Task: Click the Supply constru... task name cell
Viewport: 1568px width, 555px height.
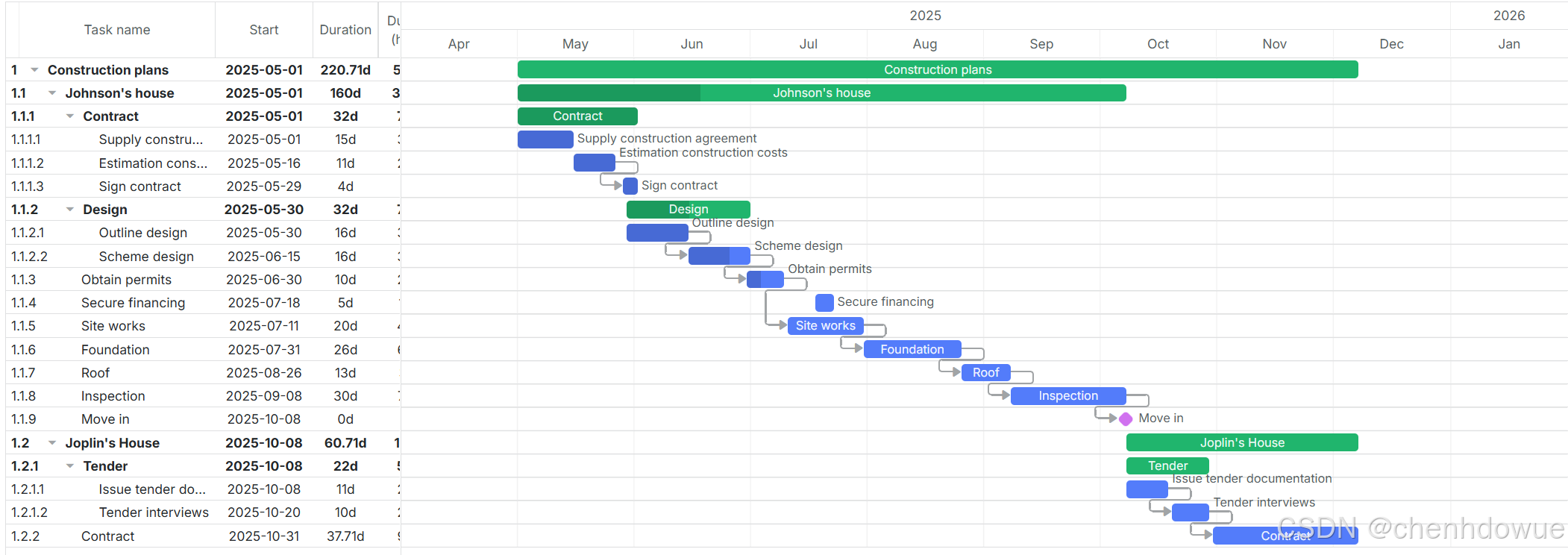Action: tap(151, 139)
